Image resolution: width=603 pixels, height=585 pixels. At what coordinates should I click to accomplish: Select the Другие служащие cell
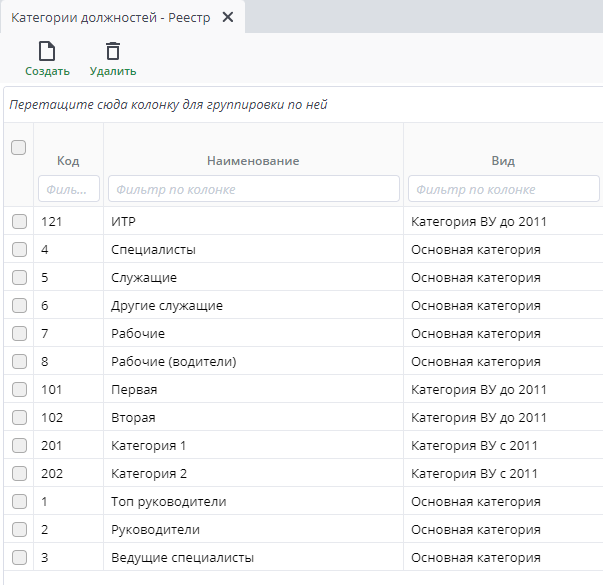click(x=253, y=306)
